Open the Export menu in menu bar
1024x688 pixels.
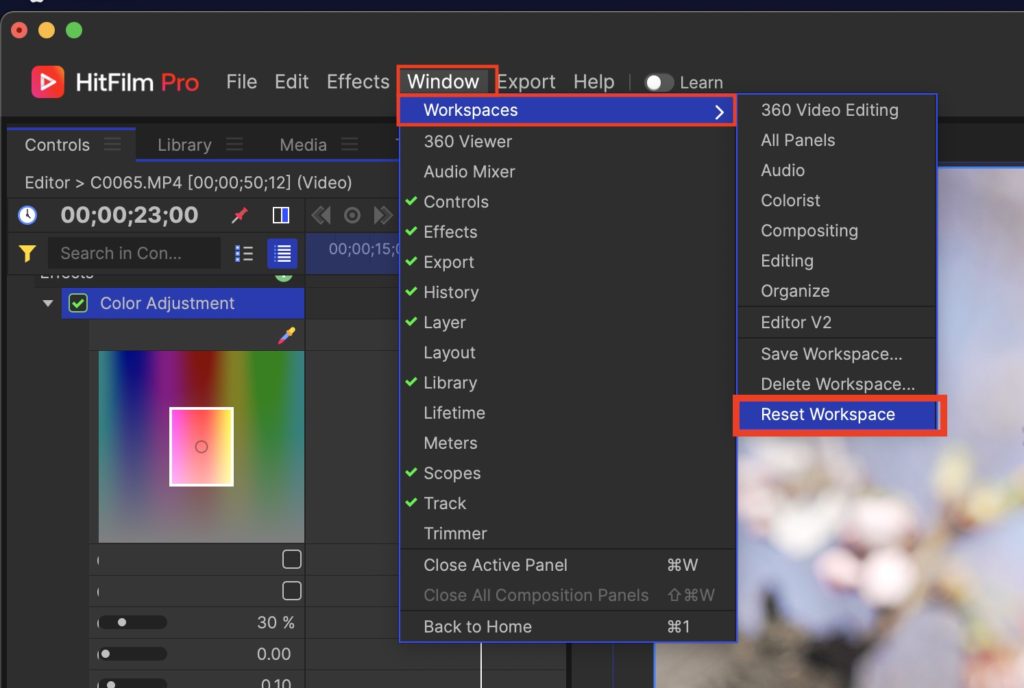pos(526,82)
